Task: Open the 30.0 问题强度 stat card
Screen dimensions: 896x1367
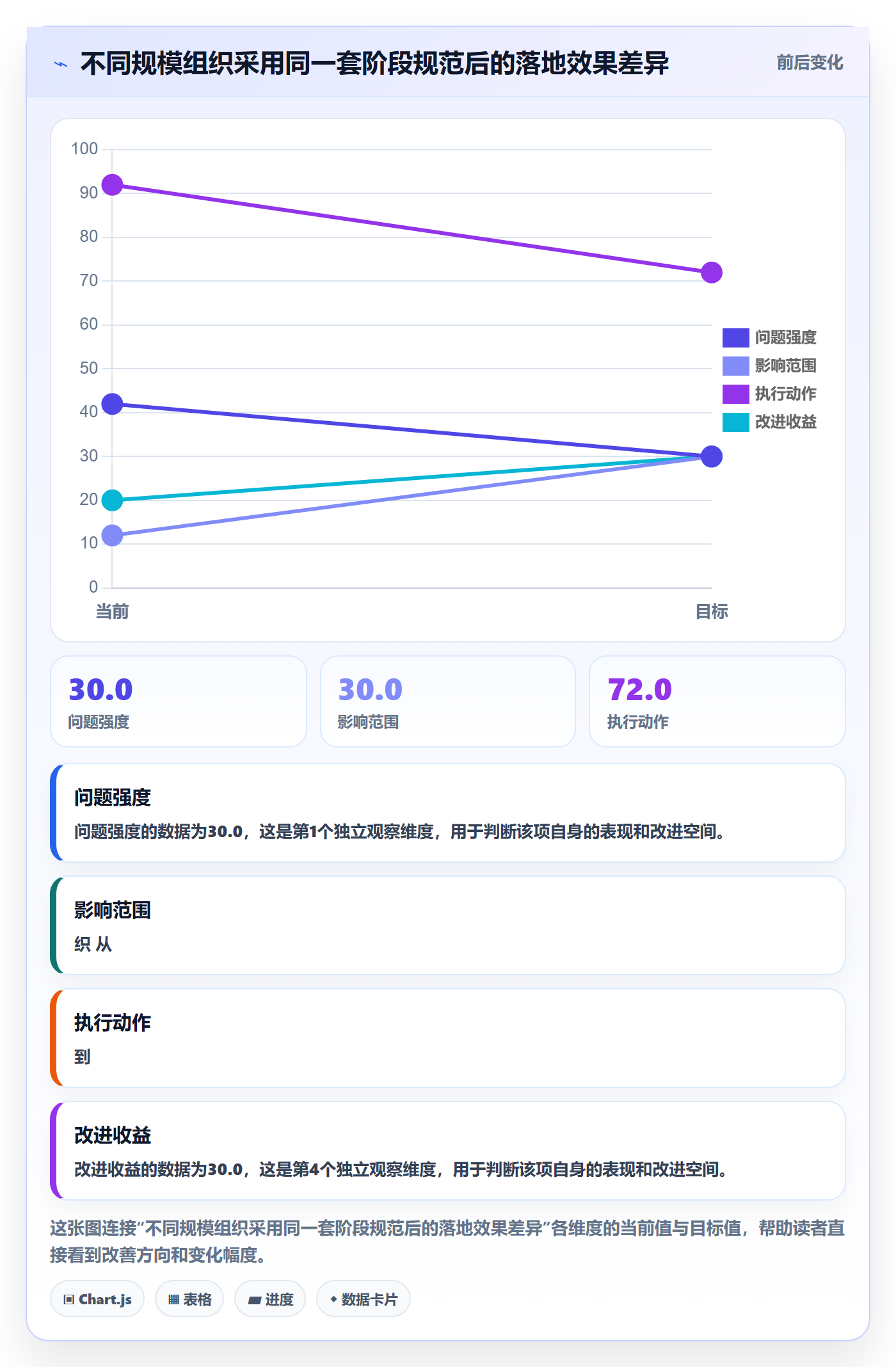Action: (179, 701)
